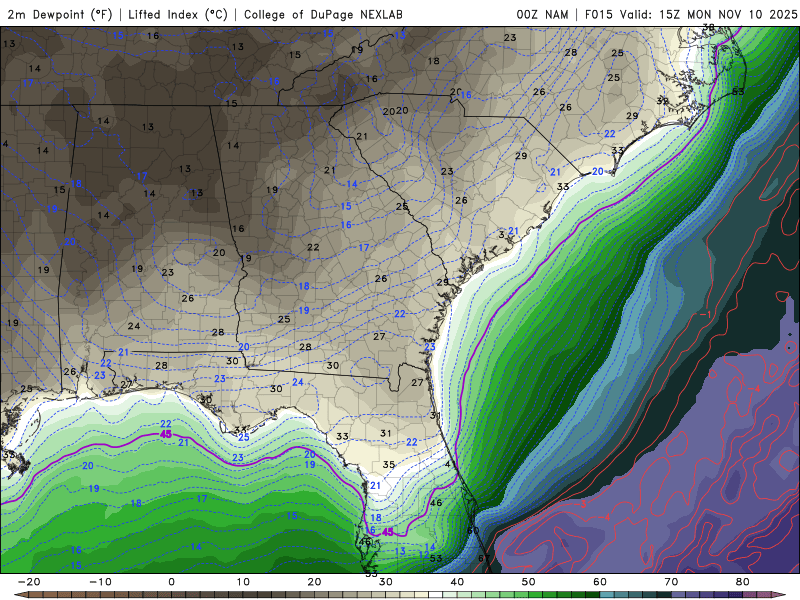Click 'College of DuPage NEXLAB' header text
This screenshot has height=600, width=800.
click(323, 14)
